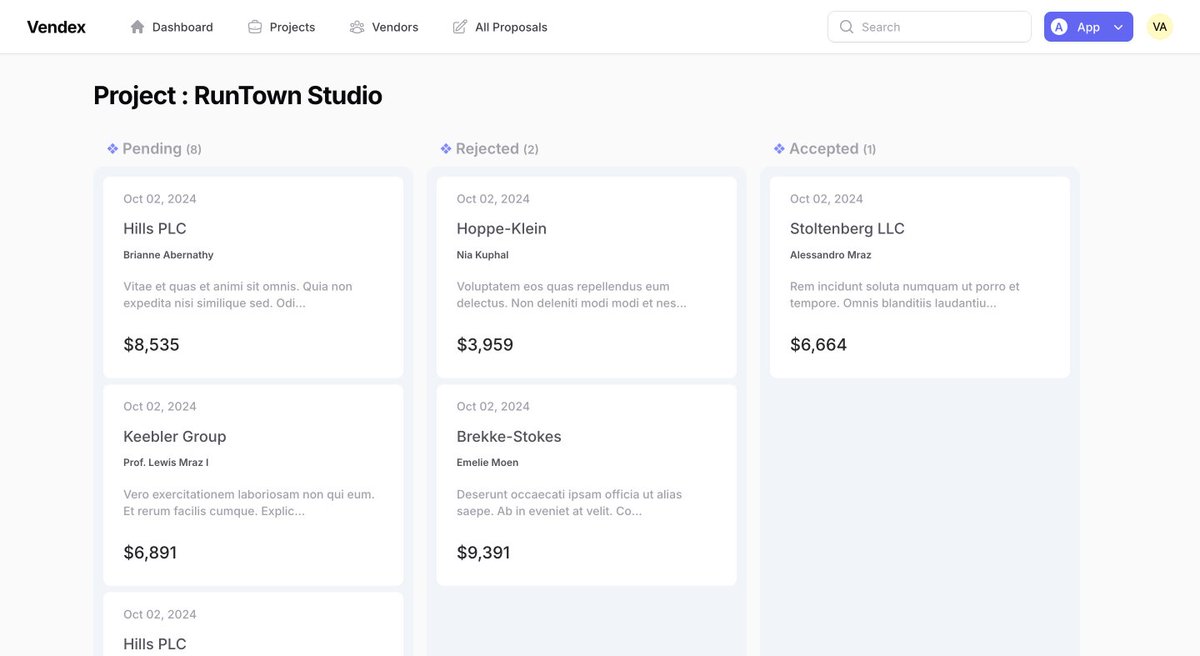Image resolution: width=1200 pixels, height=656 pixels.
Task: Click the Project : RunTown Studio title
Action: (x=238, y=96)
